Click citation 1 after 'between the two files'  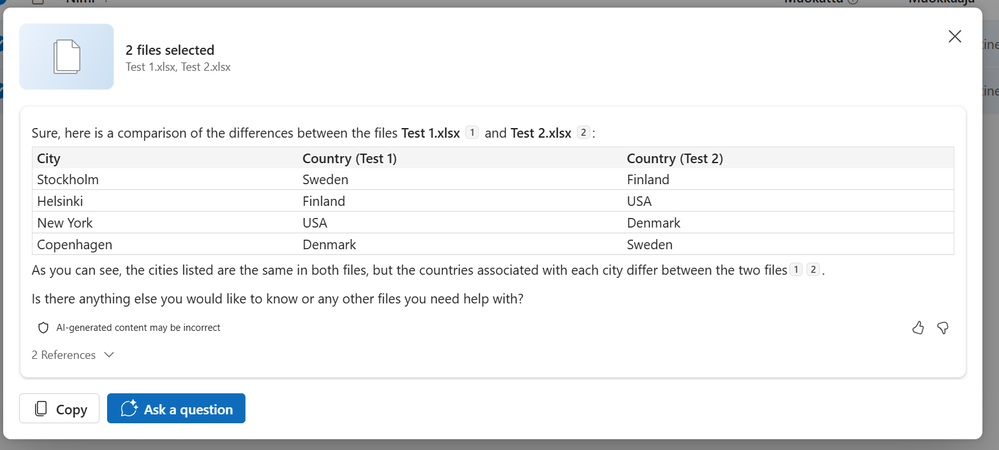796,269
